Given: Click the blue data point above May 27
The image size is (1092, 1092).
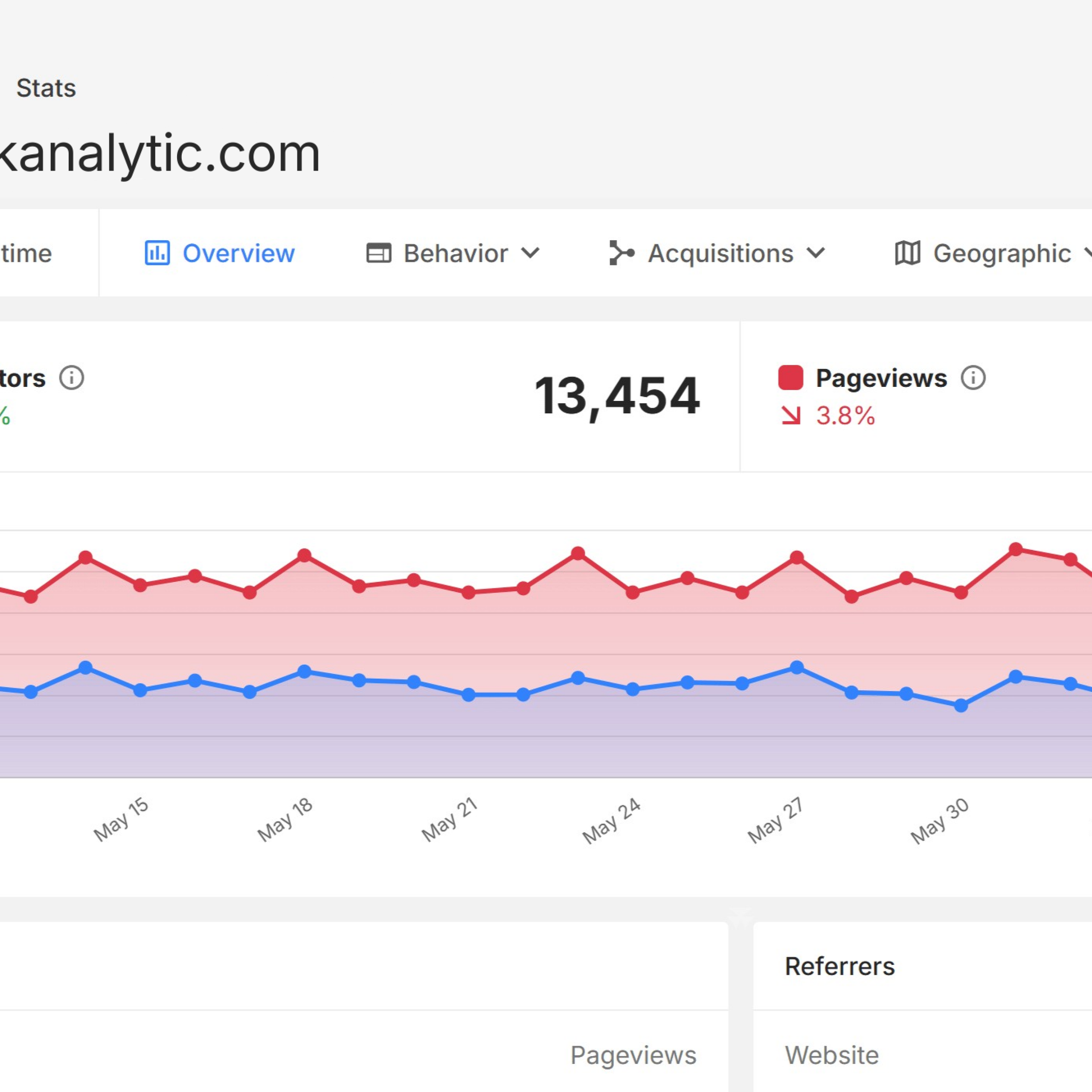Looking at the screenshot, I should tap(796, 668).
